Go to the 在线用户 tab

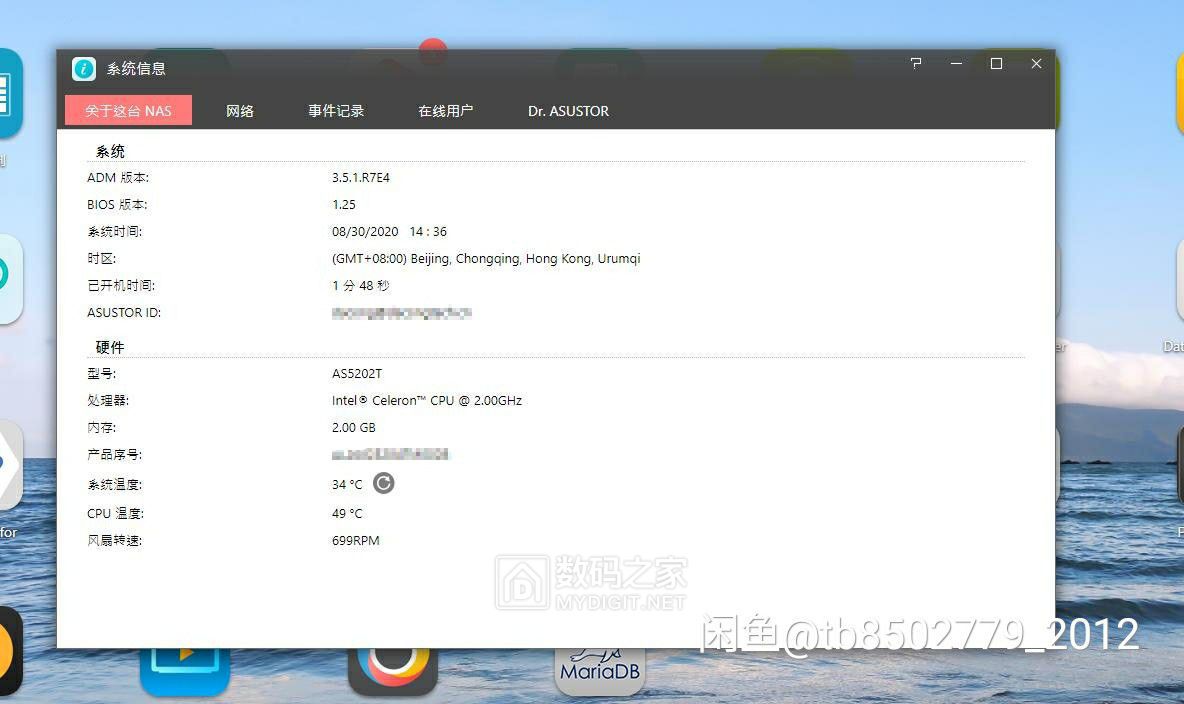(x=446, y=111)
